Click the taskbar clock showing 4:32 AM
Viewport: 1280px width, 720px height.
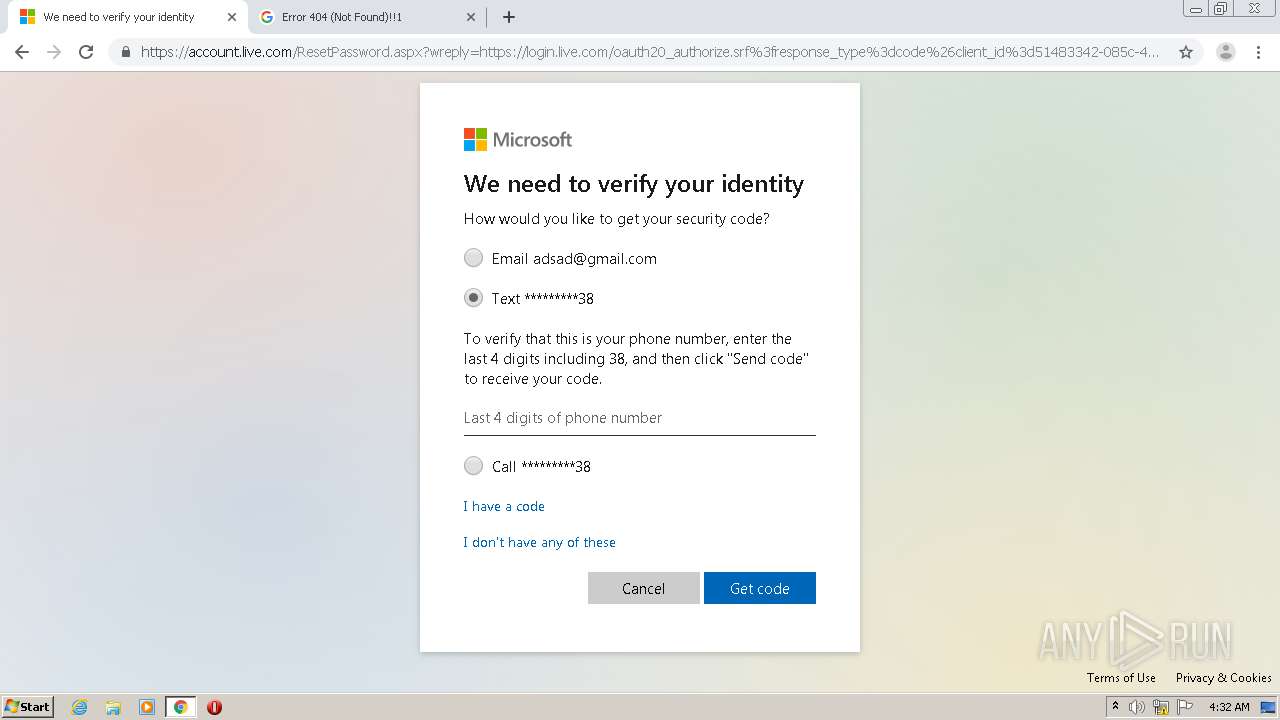click(1229, 707)
